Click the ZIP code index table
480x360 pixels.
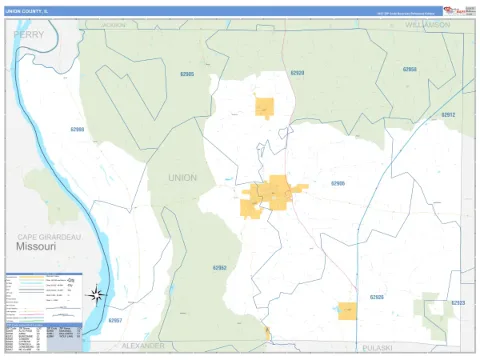44,336
